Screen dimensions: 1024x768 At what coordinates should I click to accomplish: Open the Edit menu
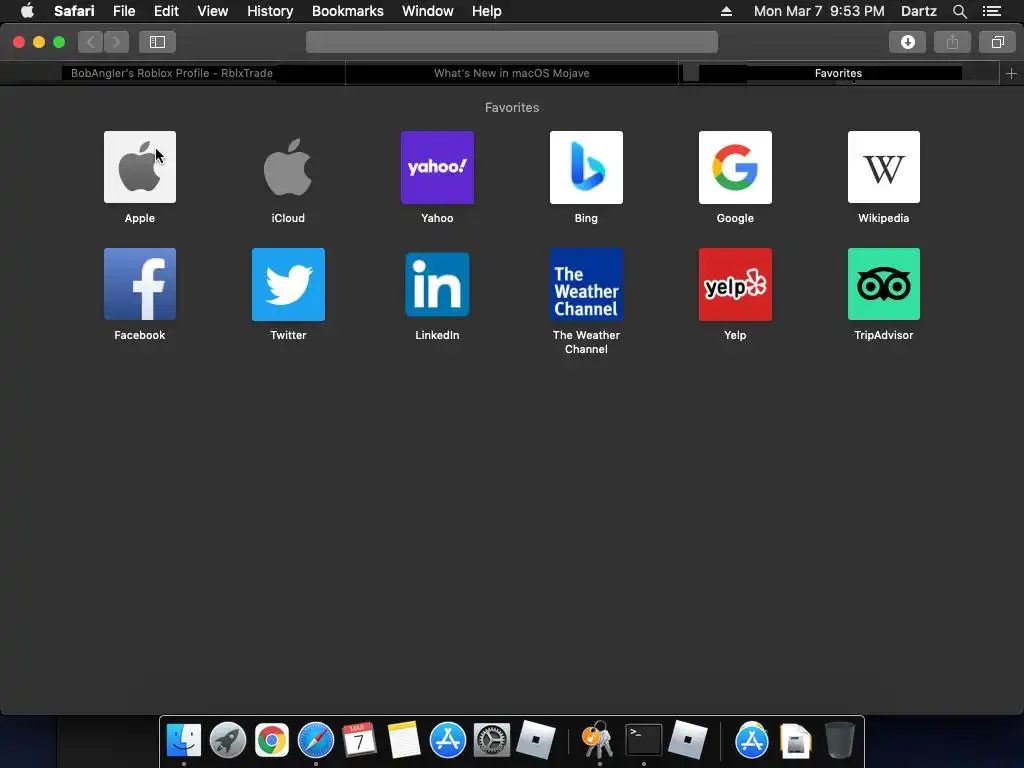167,11
